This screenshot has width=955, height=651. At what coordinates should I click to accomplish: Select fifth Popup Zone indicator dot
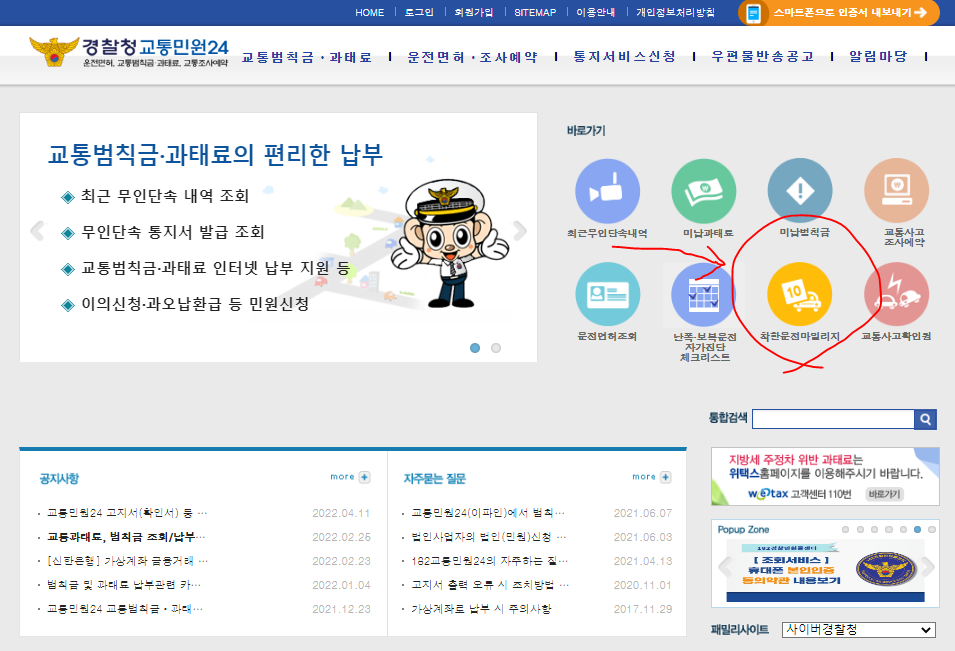[x=903, y=529]
